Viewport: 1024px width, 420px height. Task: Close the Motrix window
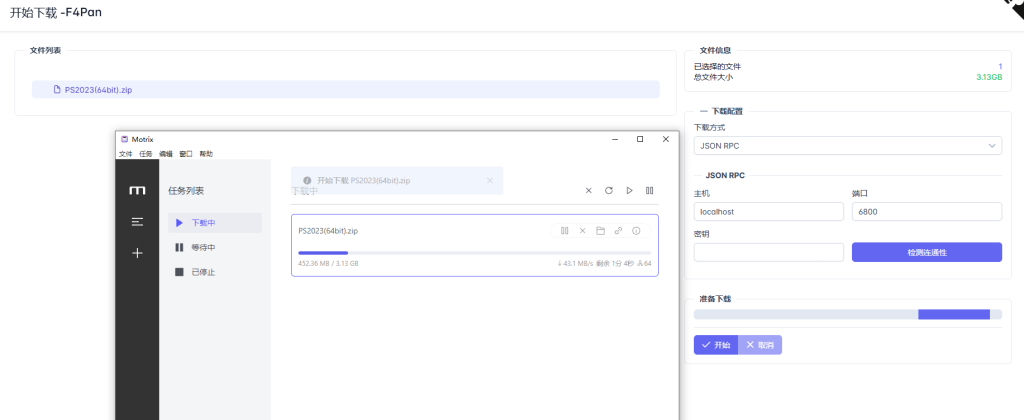click(665, 139)
